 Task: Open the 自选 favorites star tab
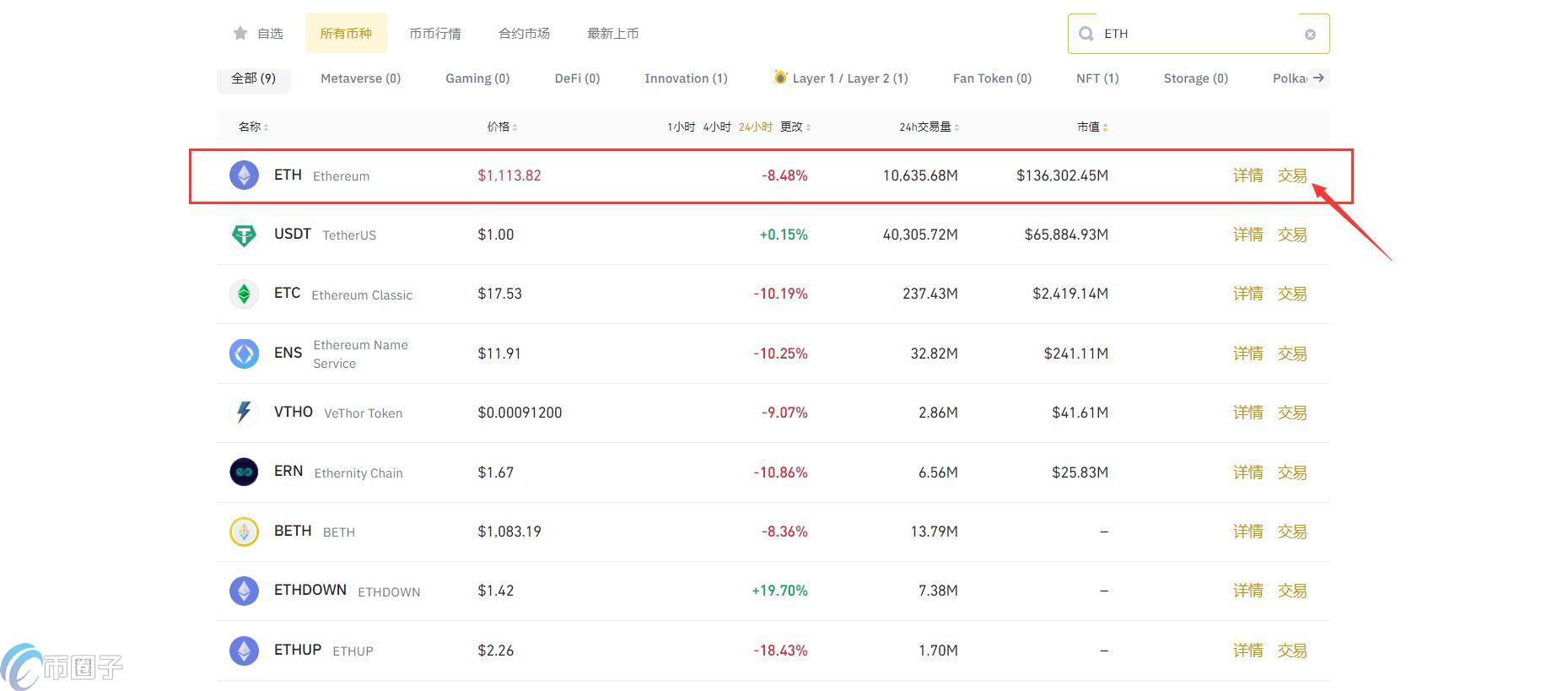(259, 34)
